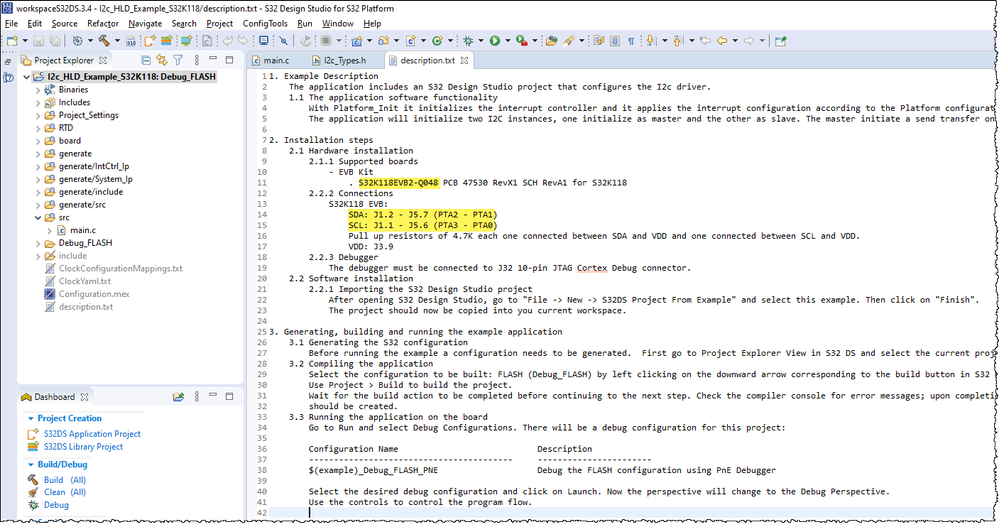Click the Restore view icon on left trim
The image size is (999, 525).
(x=8, y=62)
